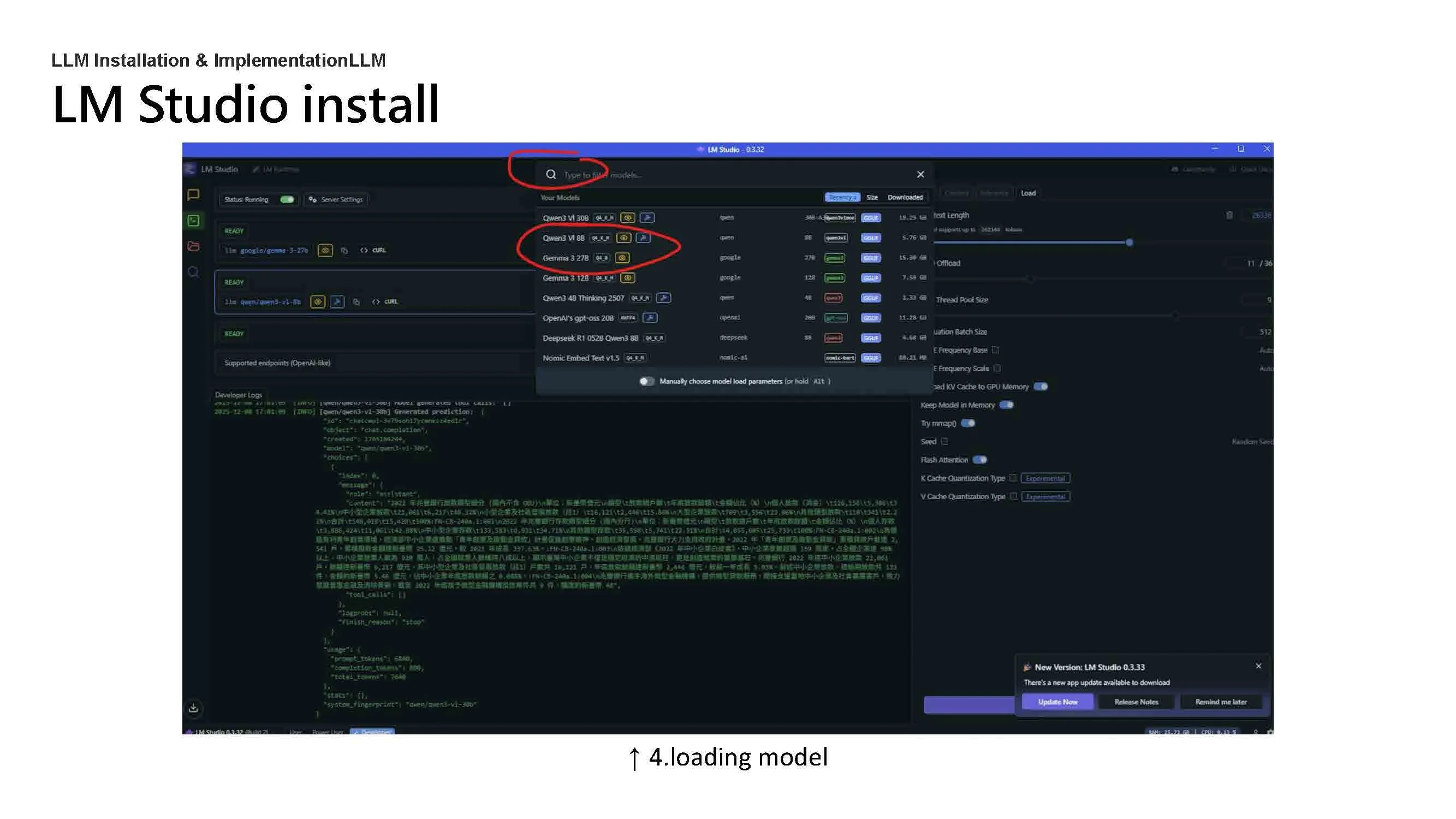Tick the K Cache Quantization Type checkbox
Image resolution: width=1456 pixels, height=819 pixels.
[1013, 478]
